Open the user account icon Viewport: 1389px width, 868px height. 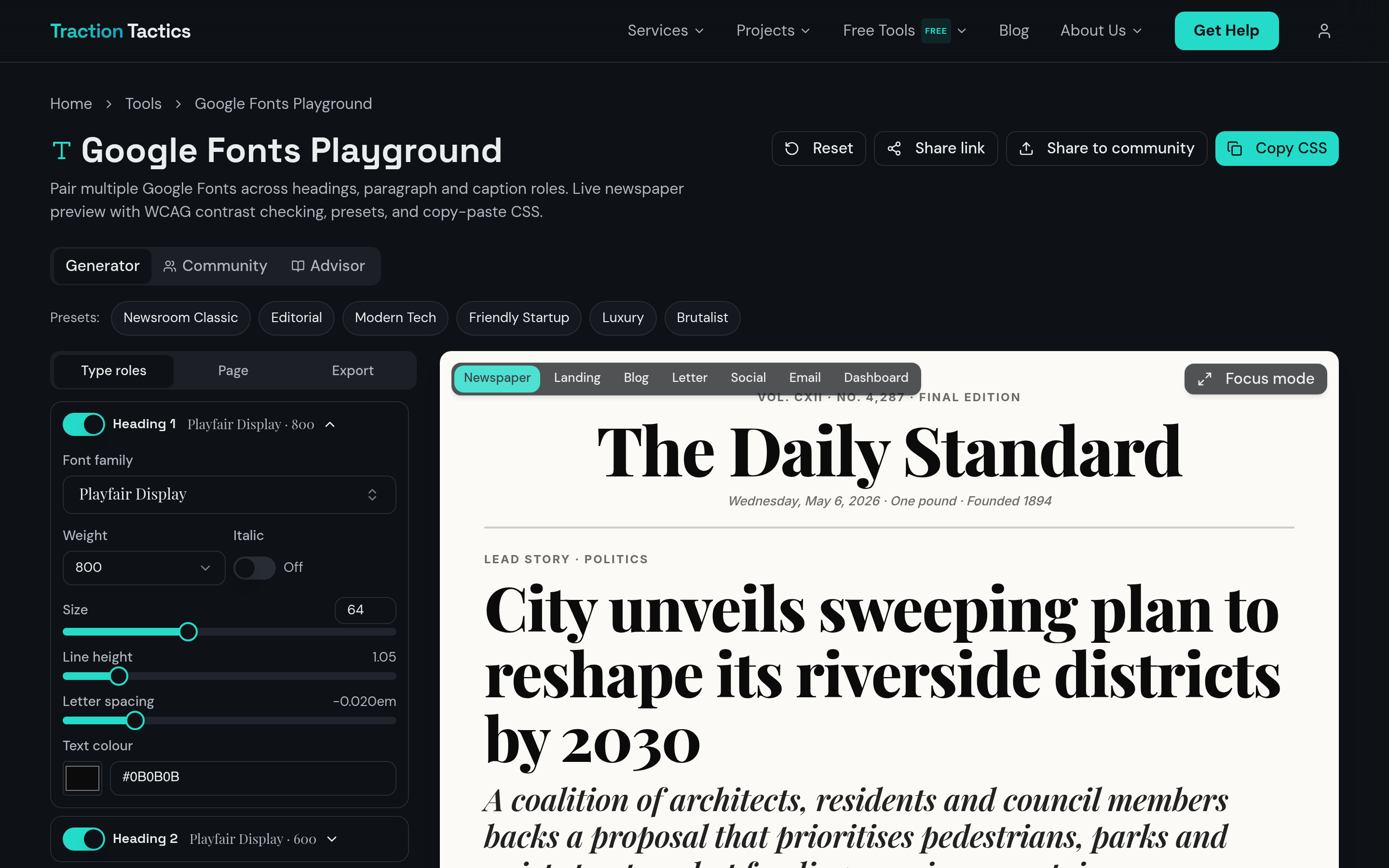1323,31
